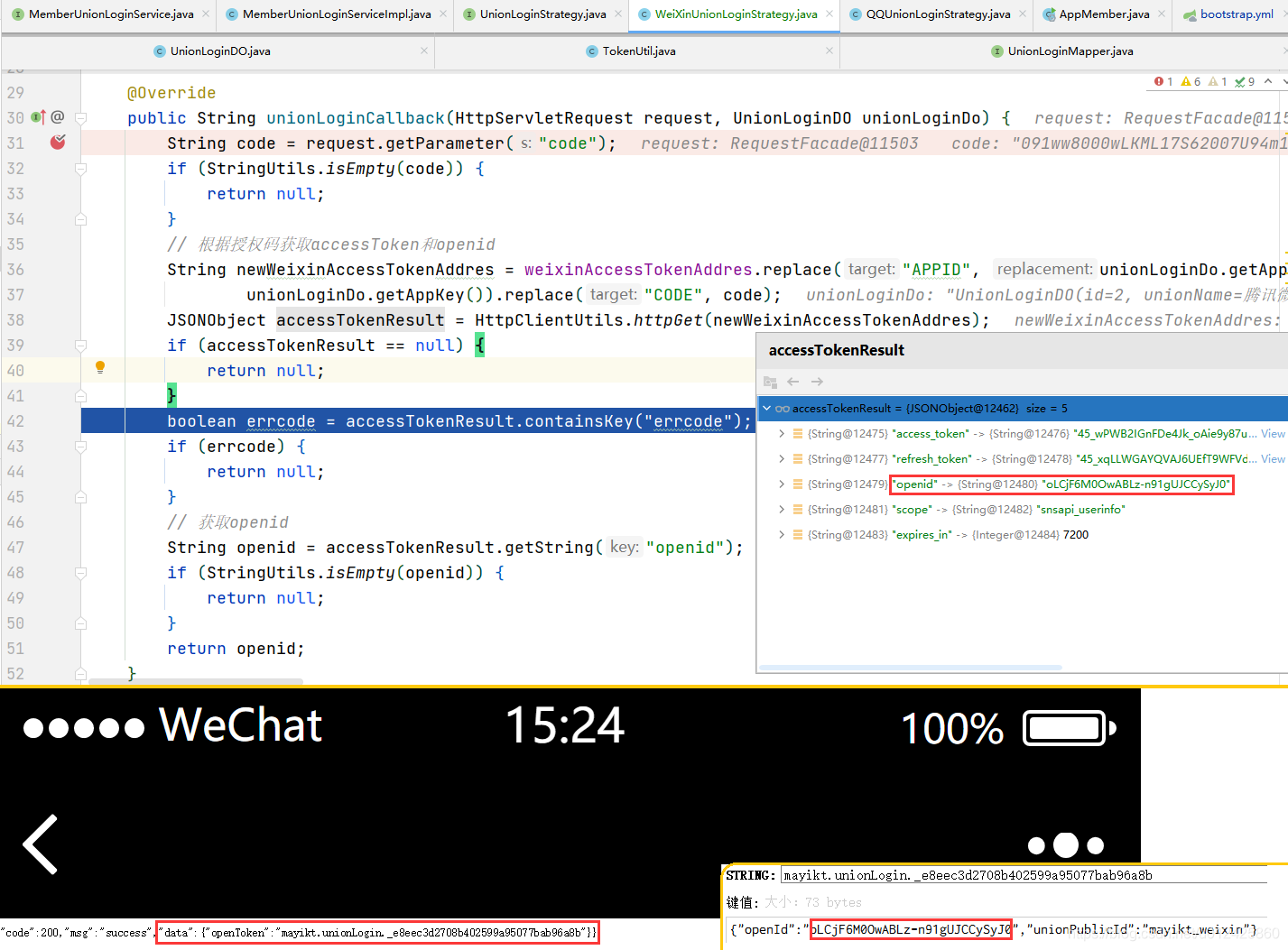The width and height of the screenshot is (1288, 950).
Task: Click the weixinAccessTokenAddres field on line 36
Action: pyautogui.click(x=638, y=270)
